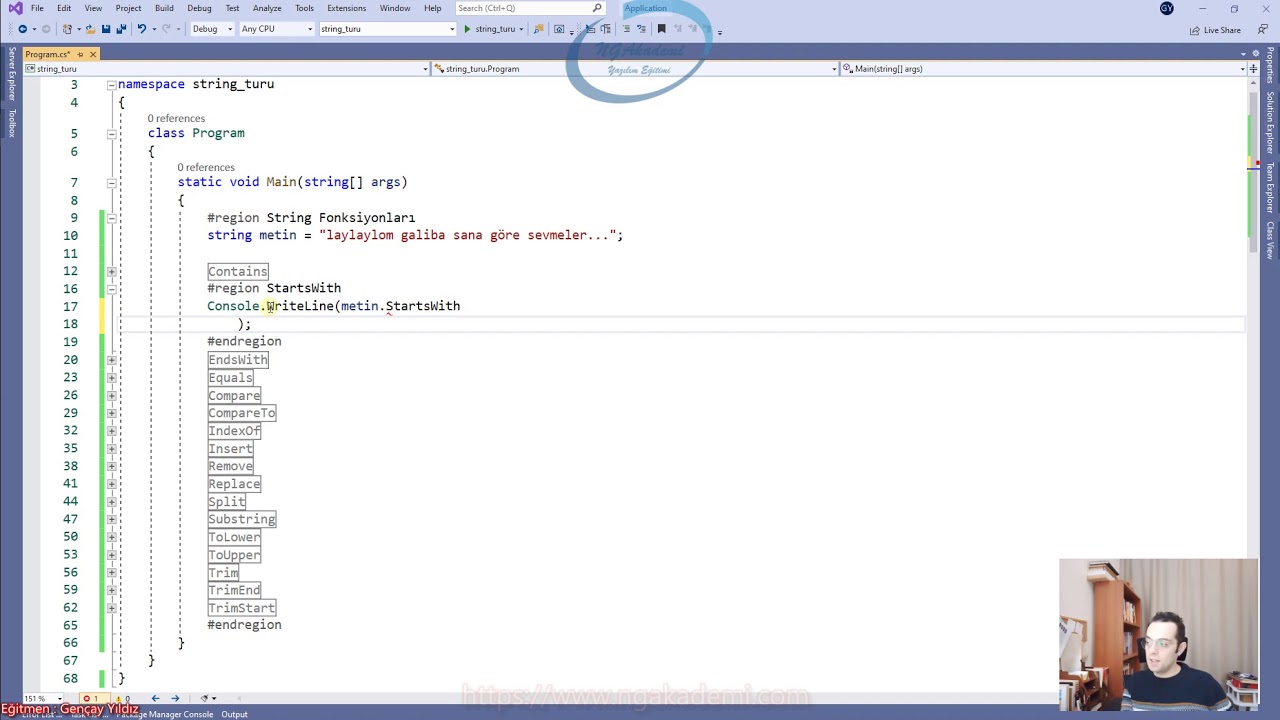Collapse the Main method block
Screen dimensions: 1280x720
111,182
